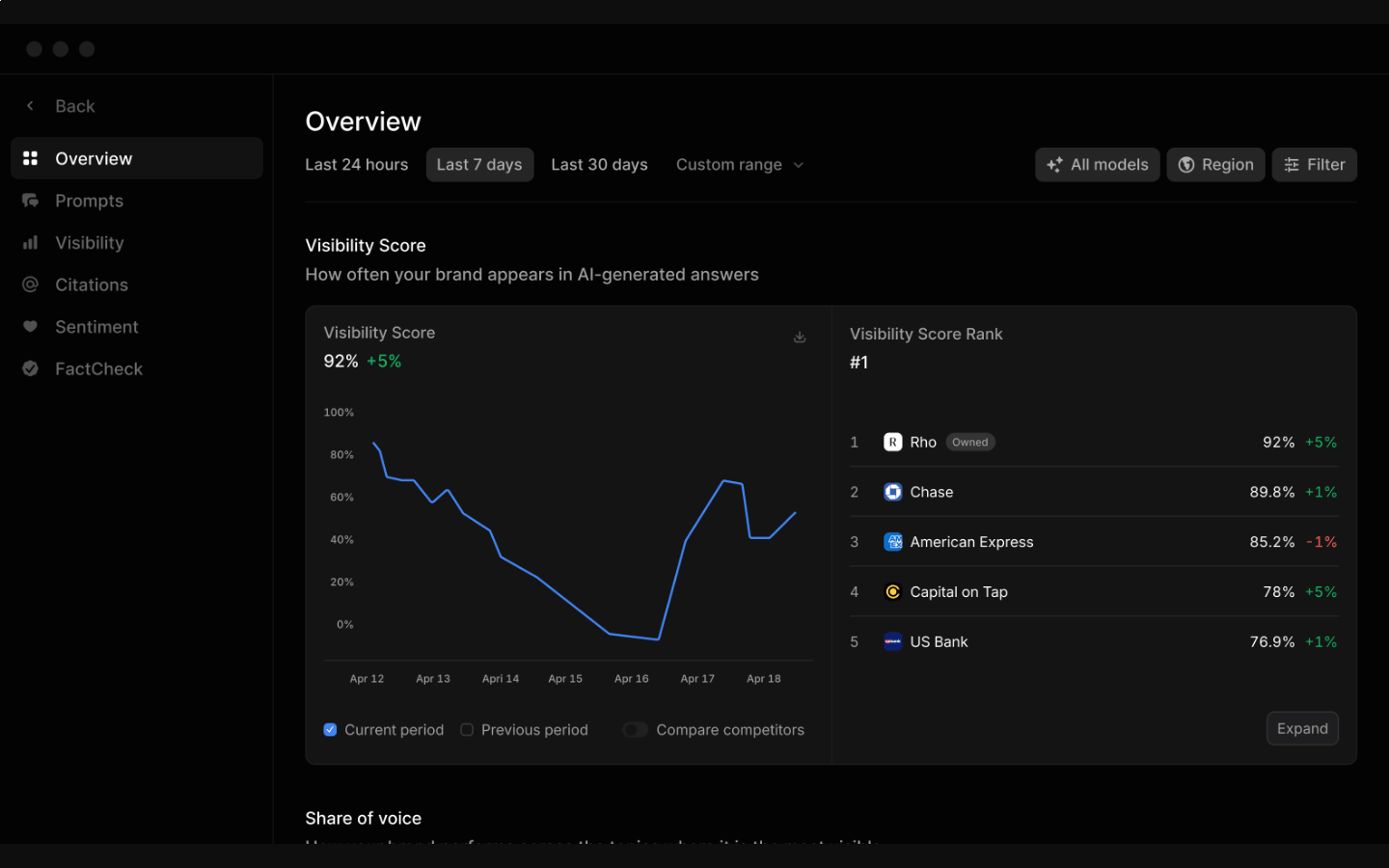Image resolution: width=1389 pixels, height=868 pixels.
Task: Click the Back arrow icon
Action: pyautogui.click(x=30, y=106)
